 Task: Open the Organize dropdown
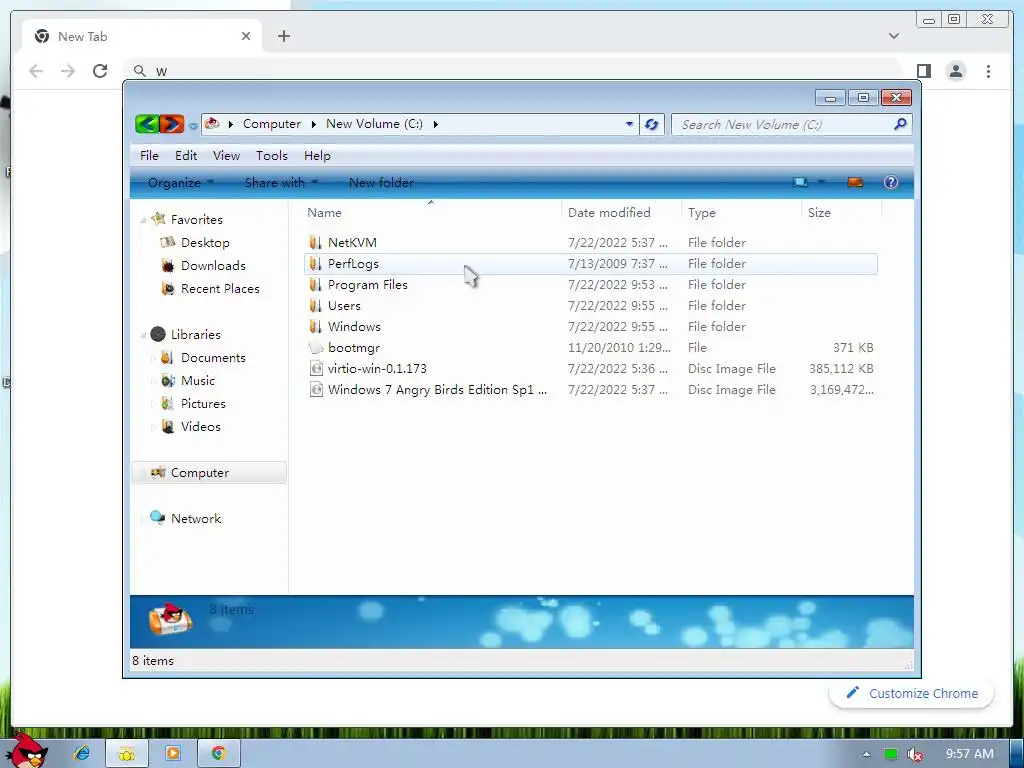coord(181,183)
